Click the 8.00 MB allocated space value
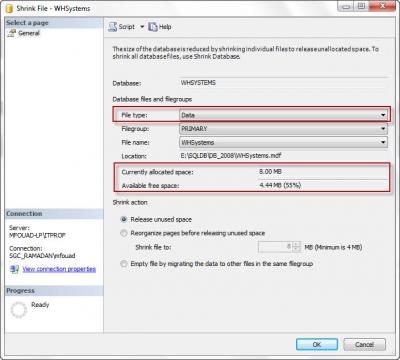The image size is (400, 360). click(270, 172)
